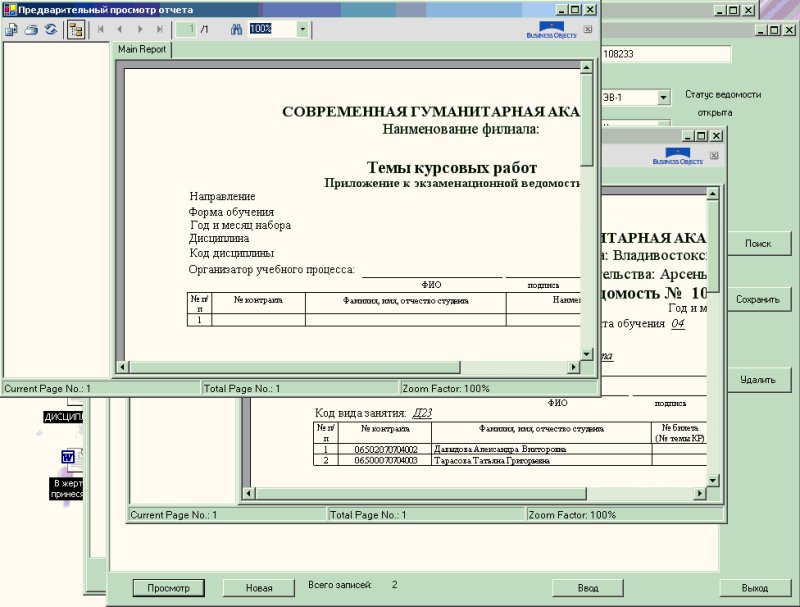Click the title bar application icon
The image size is (800, 607).
click(x=10, y=10)
